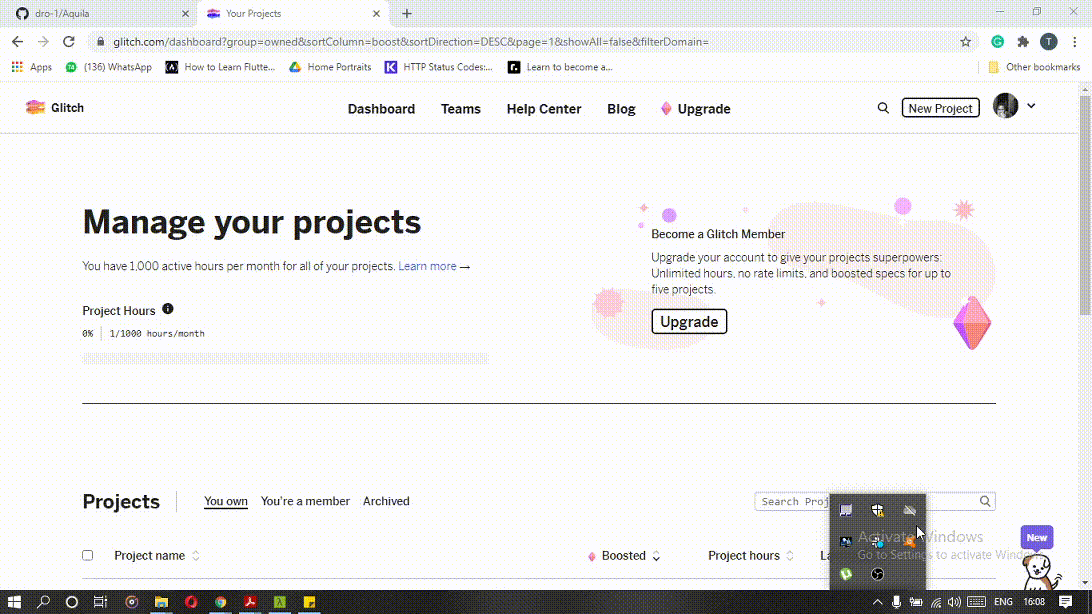The height and width of the screenshot is (614, 1092).
Task: Click the New Project button
Action: (x=940, y=108)
